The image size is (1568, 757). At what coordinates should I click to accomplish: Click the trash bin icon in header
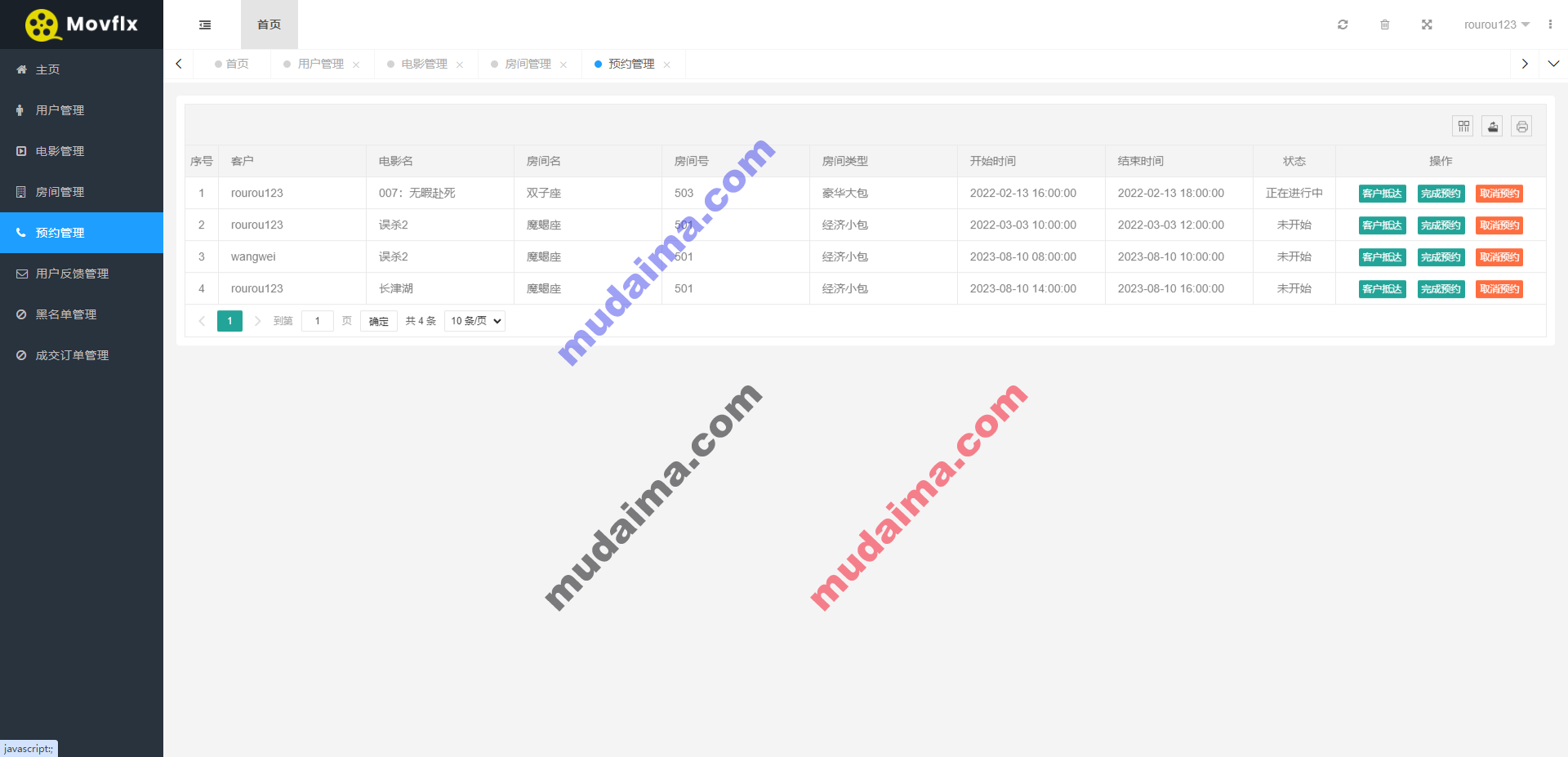pos(1385,24)
